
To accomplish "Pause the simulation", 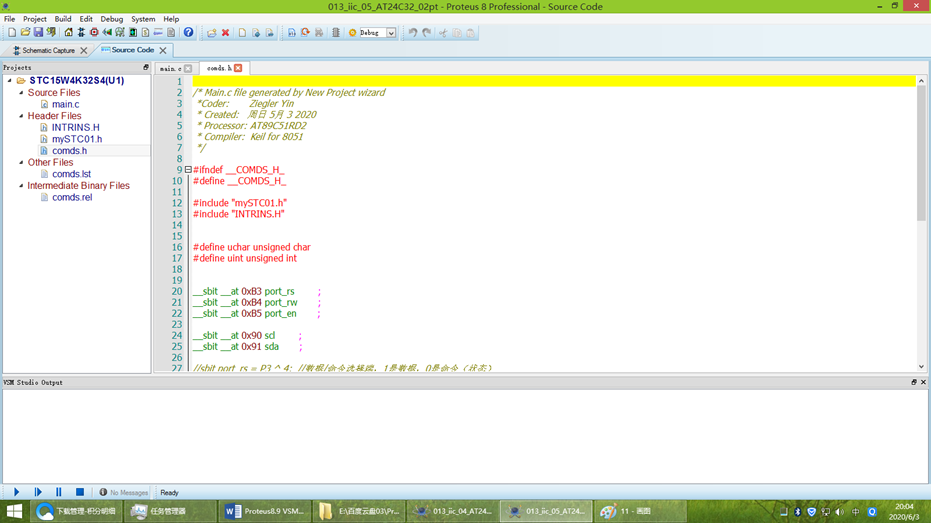I will tap(58, 492).
